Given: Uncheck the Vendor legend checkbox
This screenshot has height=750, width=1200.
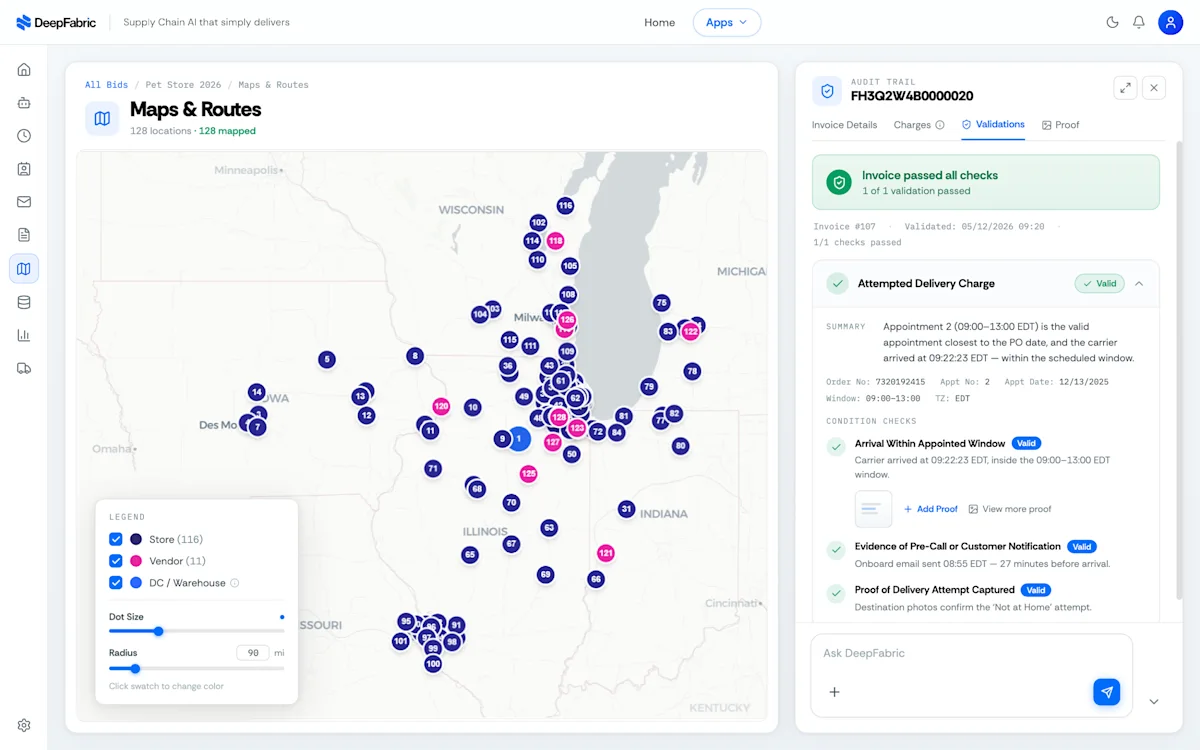Looking at the screenshot, I should pyautogui.click(x=116, y=561).
